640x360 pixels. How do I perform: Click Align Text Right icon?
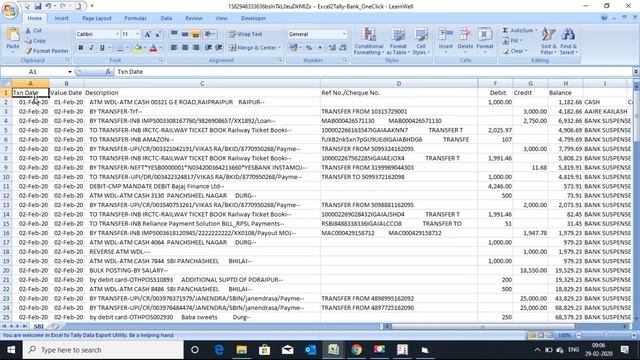click(x=196, y=48)
